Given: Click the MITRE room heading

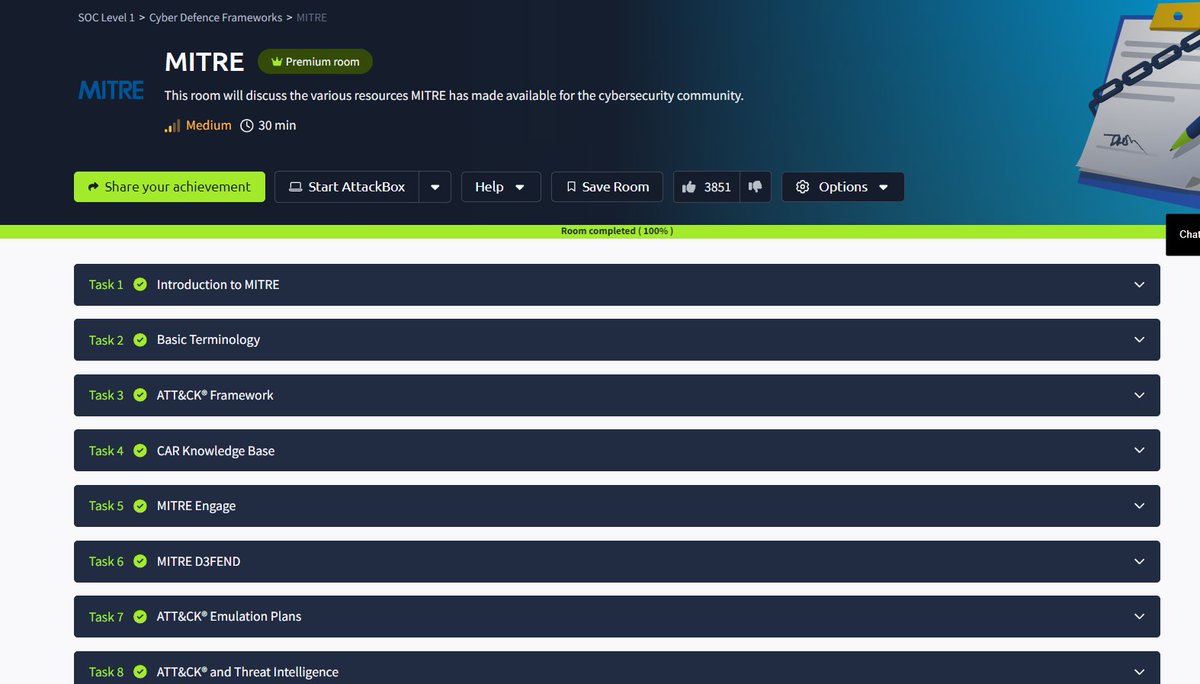Looking at the screenshot, I should [x=204, y=62].
